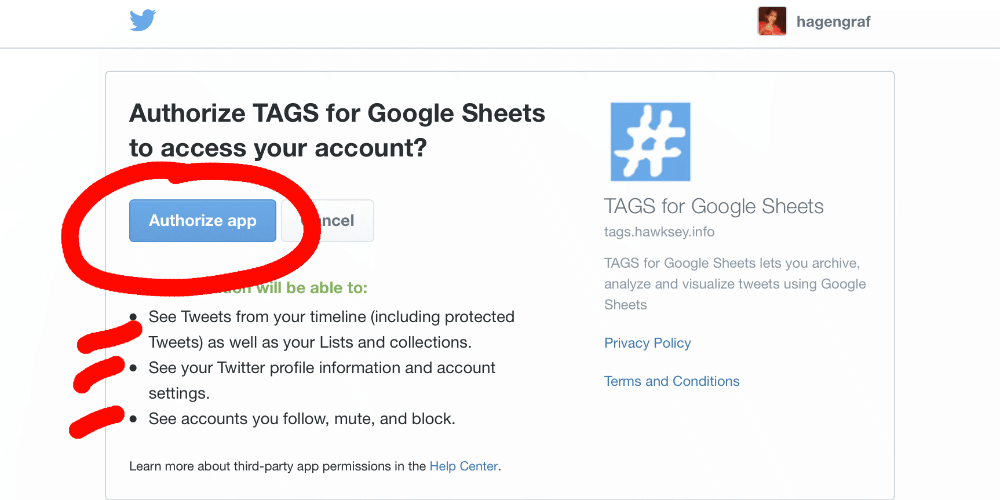Open the Privacy Policy link
The image size is (1000, 500).
click(647, 343)
